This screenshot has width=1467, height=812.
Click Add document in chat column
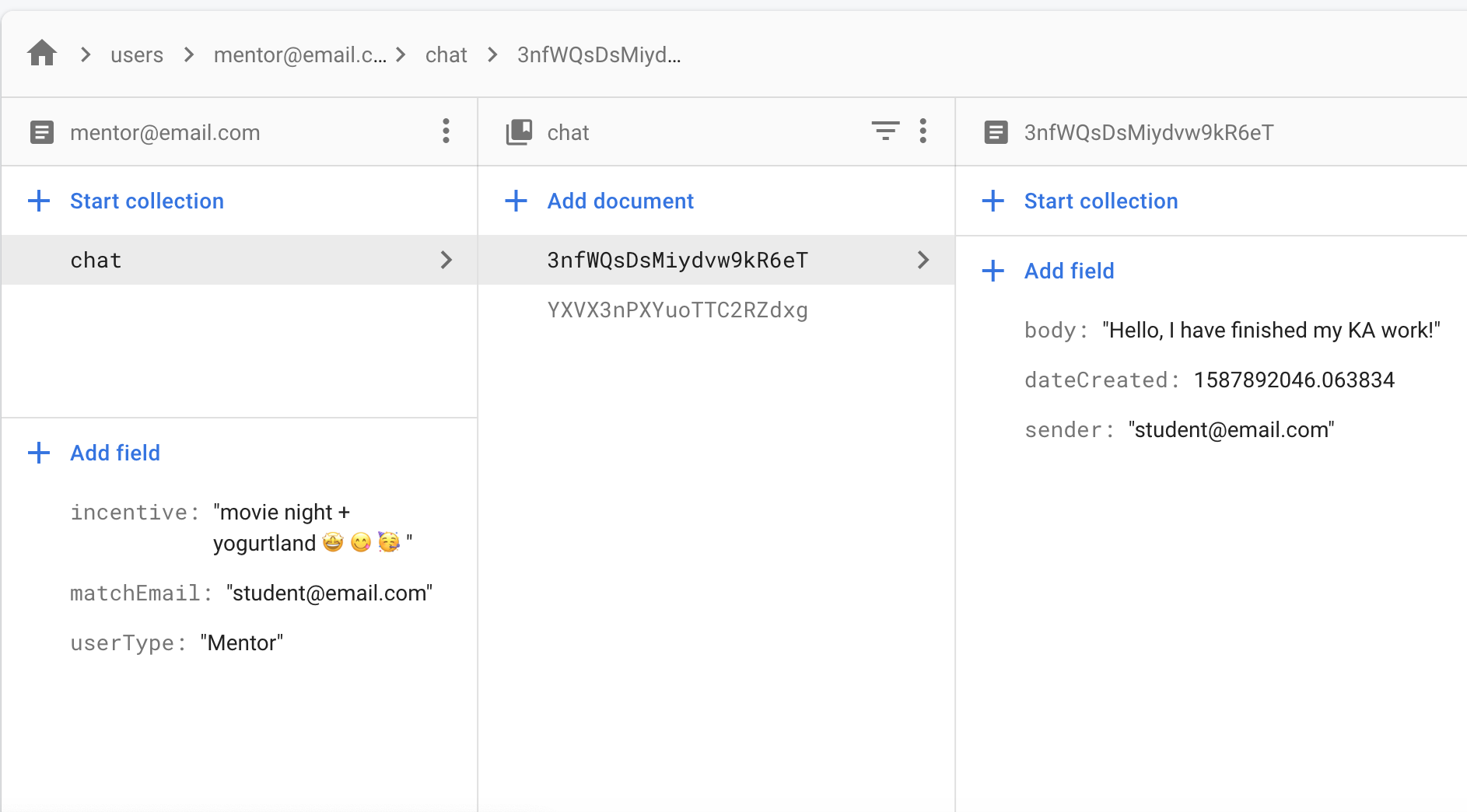(x=620, y=201)
